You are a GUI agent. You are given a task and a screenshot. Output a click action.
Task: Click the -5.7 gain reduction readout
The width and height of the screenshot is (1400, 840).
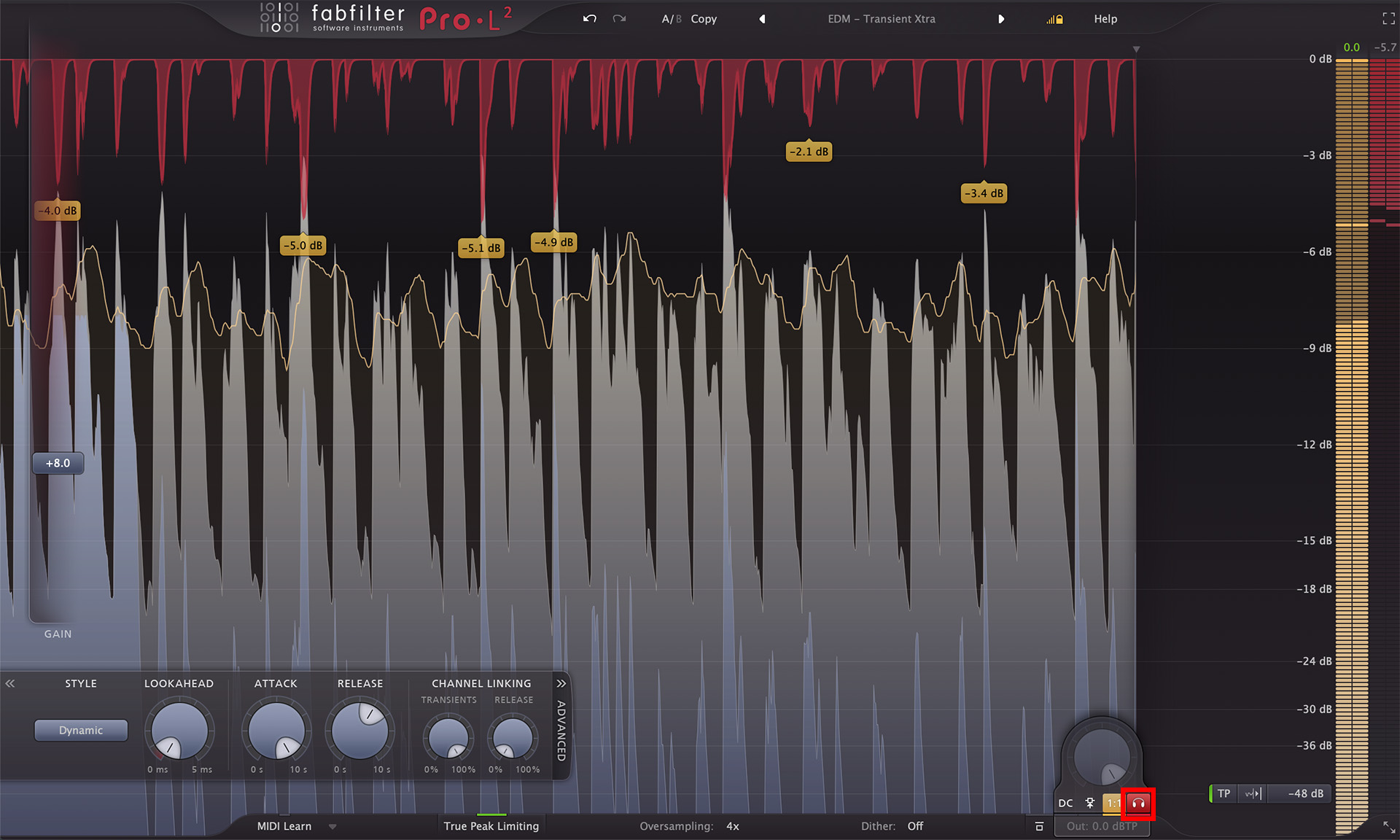1385,47
